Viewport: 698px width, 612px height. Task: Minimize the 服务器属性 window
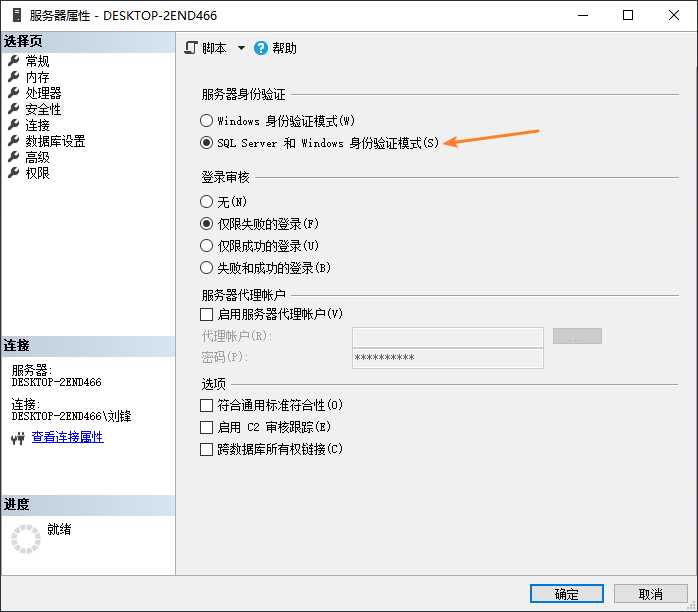[x=583, y=15]
